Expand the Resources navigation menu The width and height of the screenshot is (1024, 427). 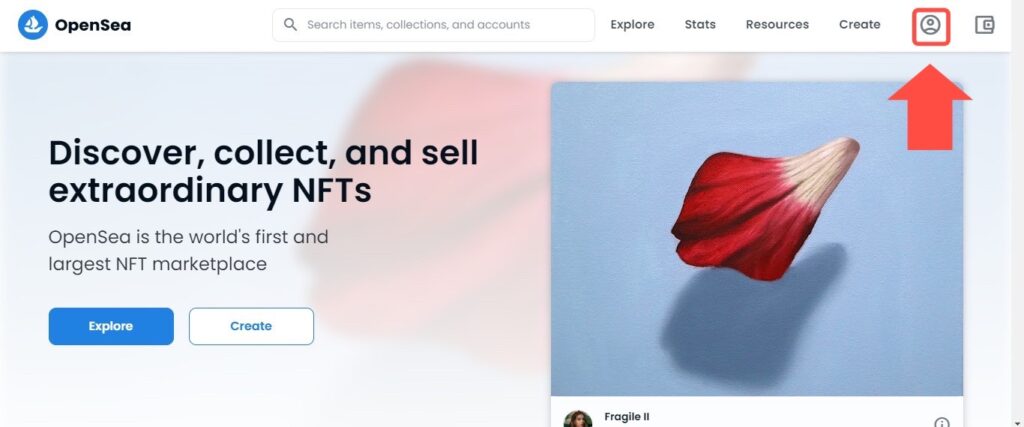(776, 25)
